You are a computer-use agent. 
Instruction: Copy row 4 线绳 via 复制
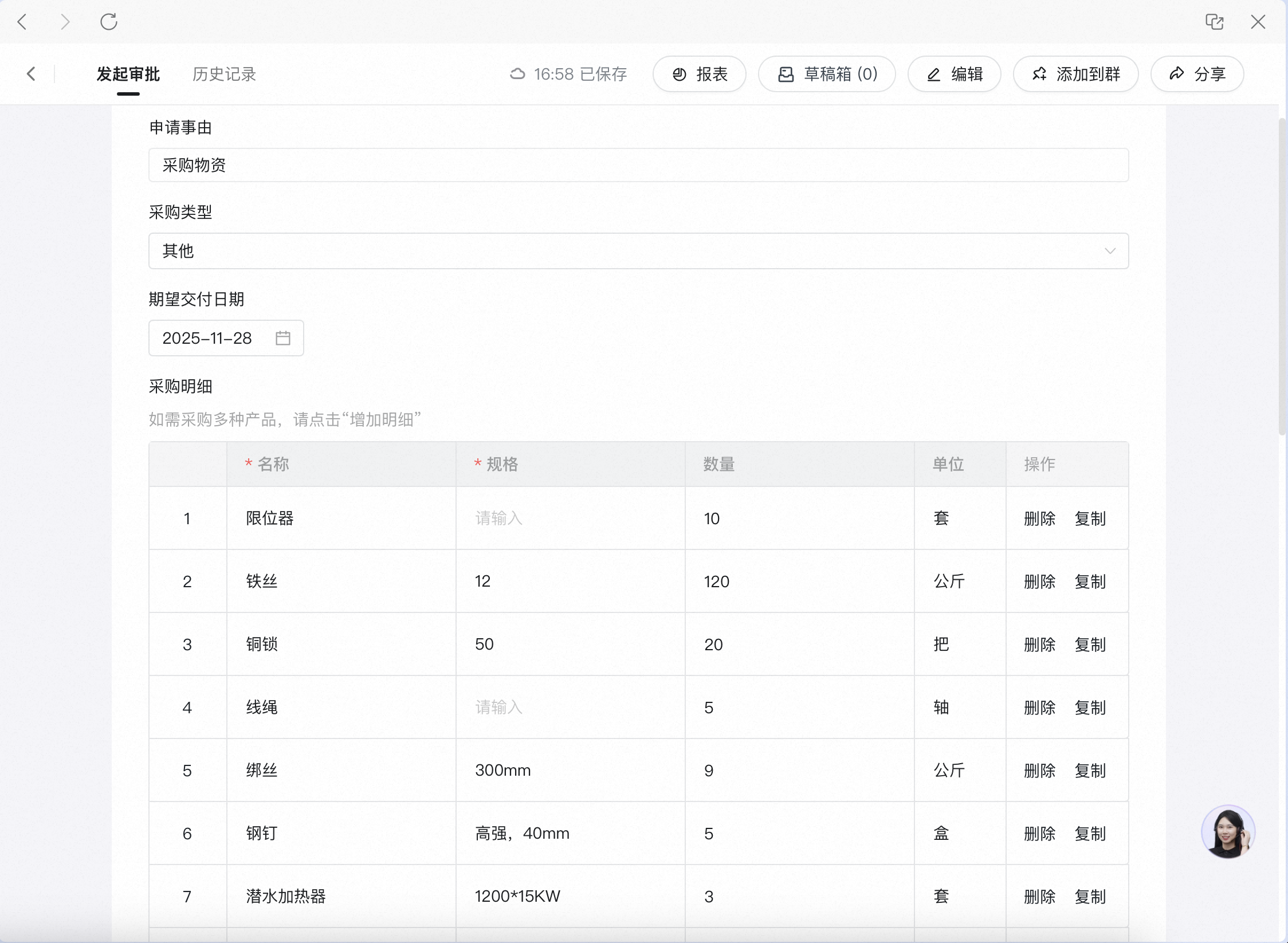coord(1090,708)
